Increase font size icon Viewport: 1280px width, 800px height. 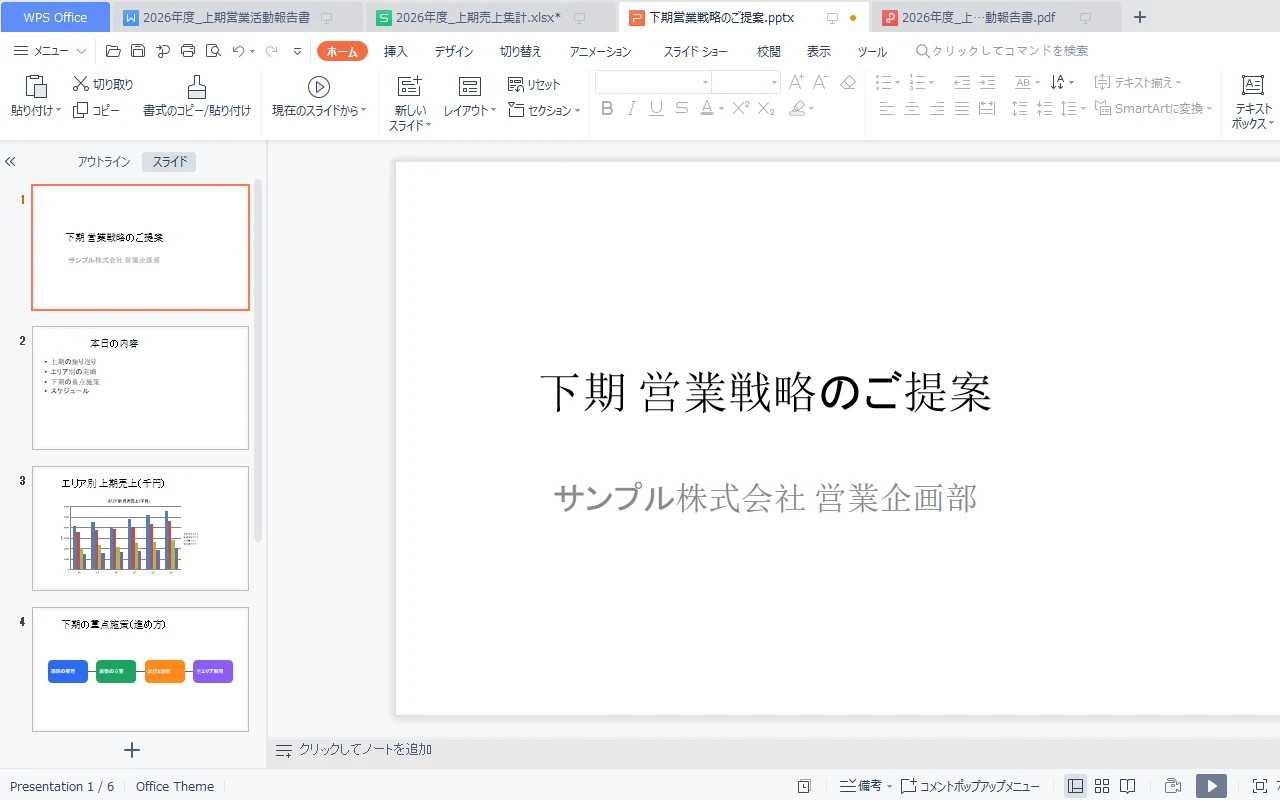pos(796,83)
